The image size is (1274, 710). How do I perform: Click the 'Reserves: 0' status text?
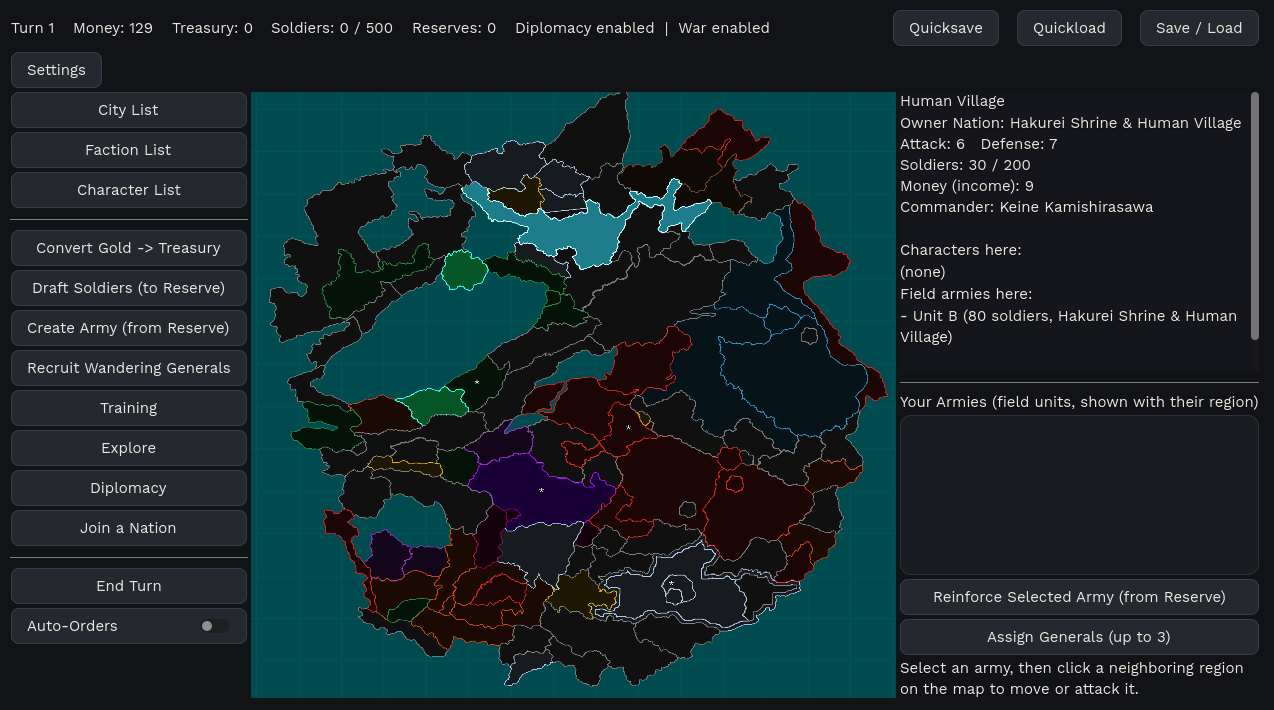454,28
